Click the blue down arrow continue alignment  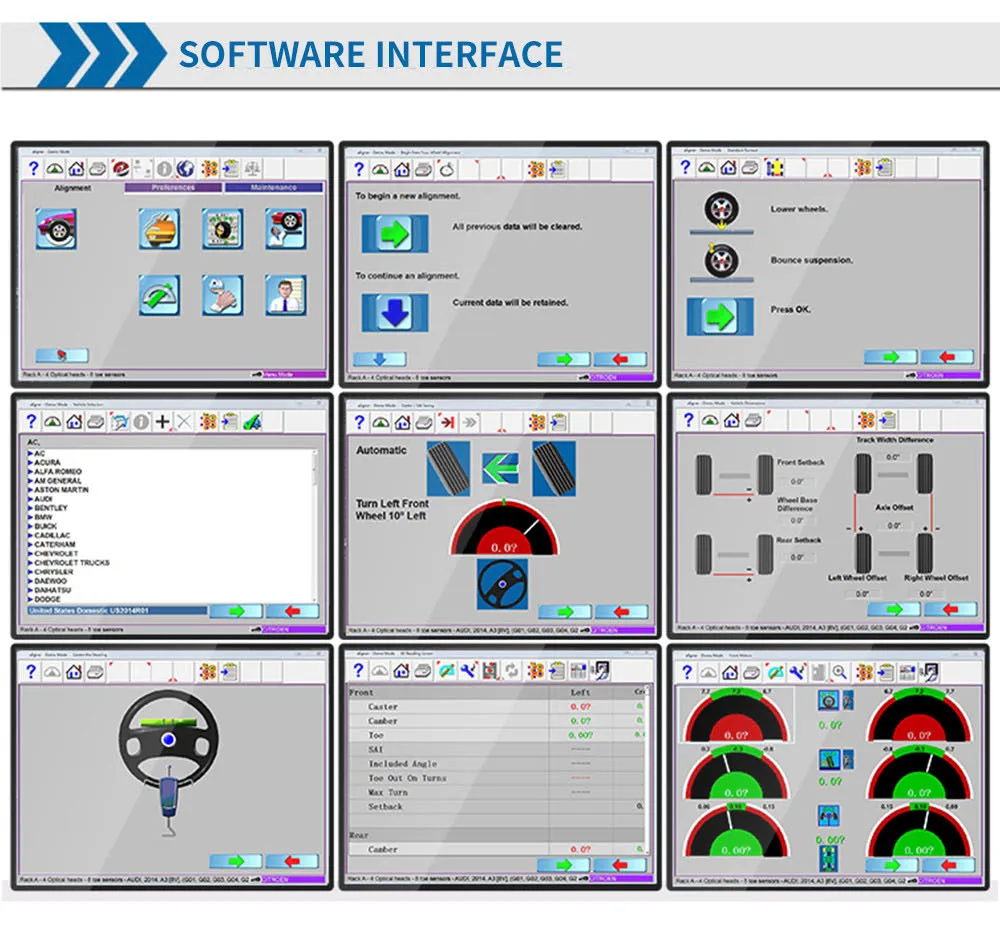pyautogui.click(x=395, y=313)
